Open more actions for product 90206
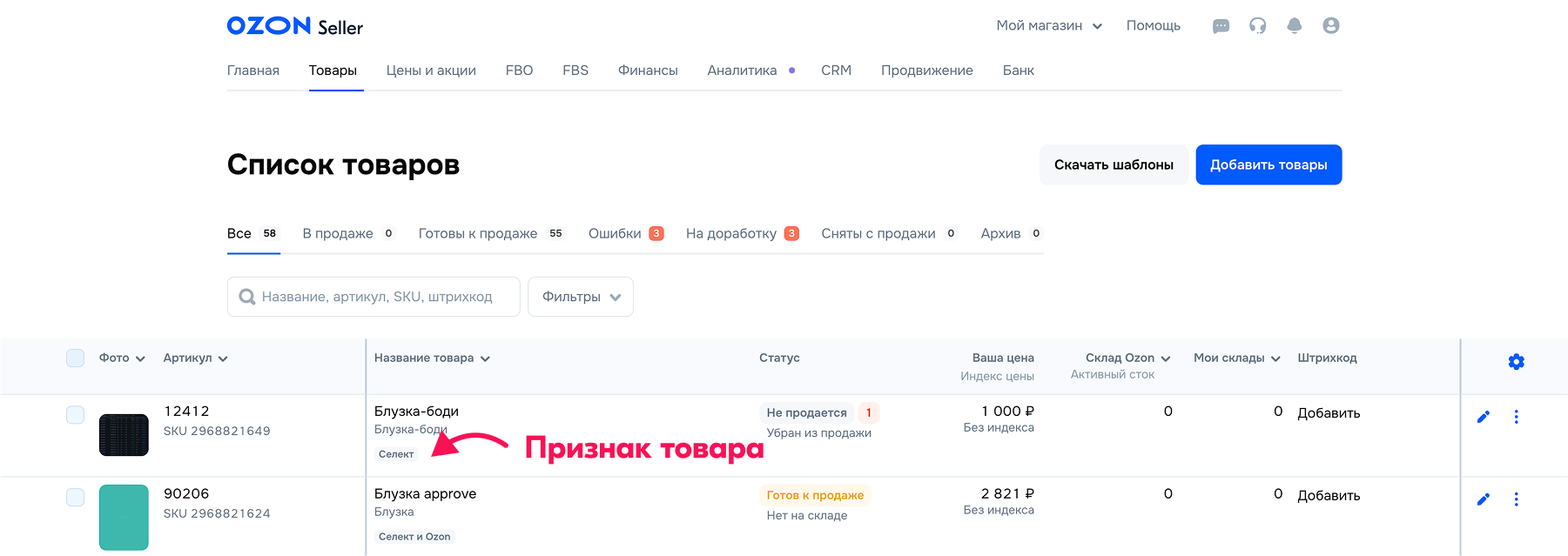Screen dimensions: 1568x556 [x=1516, y=499]
